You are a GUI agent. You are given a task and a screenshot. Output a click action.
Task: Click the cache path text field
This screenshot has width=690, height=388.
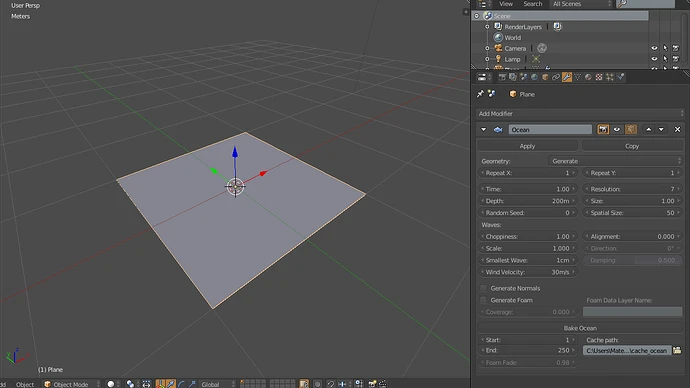pos(627,351)
